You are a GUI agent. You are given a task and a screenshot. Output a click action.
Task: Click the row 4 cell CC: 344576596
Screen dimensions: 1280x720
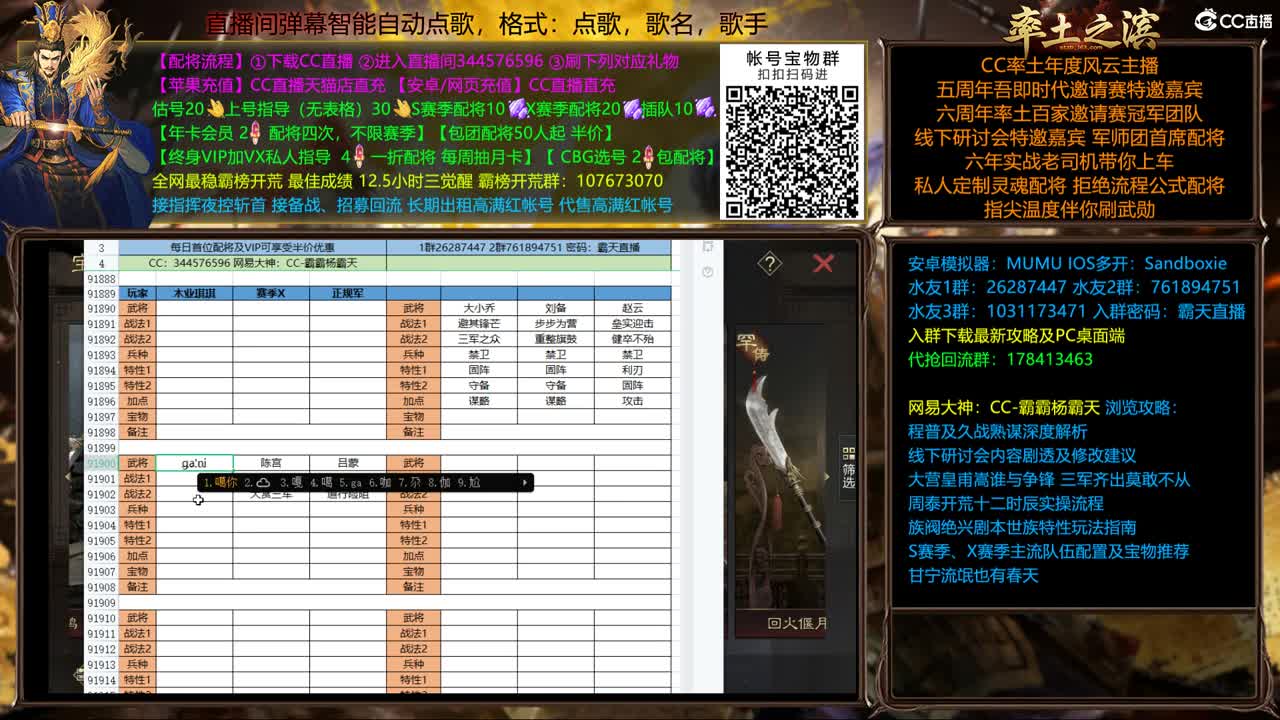tap(252, 263)
